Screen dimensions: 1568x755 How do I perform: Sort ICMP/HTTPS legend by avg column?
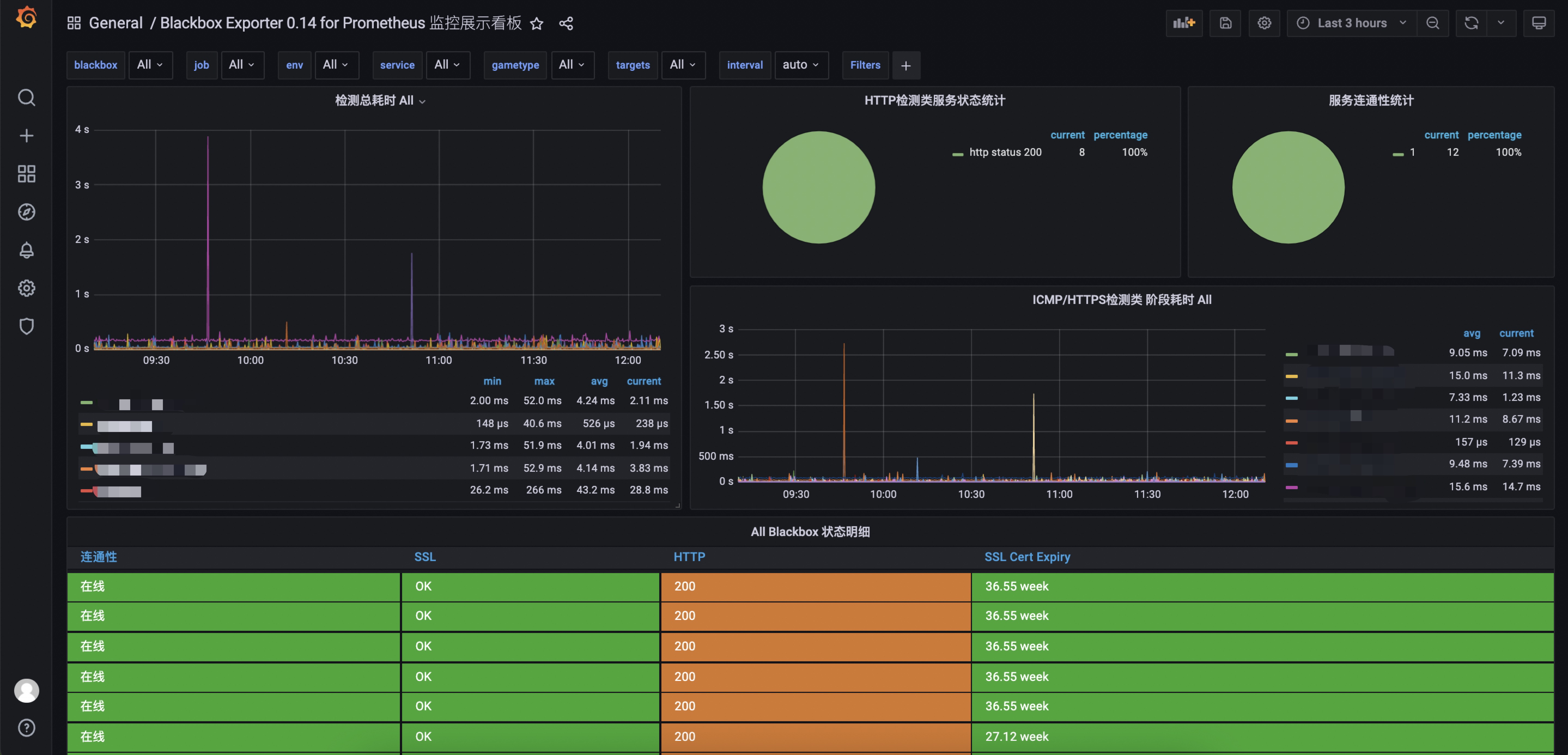pyautogui.click(x=1471, y=333)
